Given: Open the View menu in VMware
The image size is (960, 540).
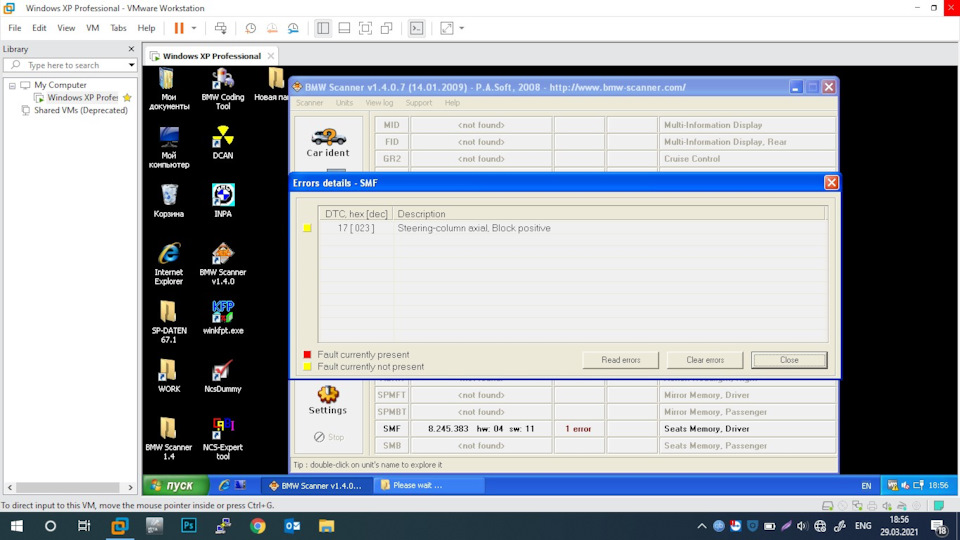Looking at the screenshot, I should tap(66, 28).
